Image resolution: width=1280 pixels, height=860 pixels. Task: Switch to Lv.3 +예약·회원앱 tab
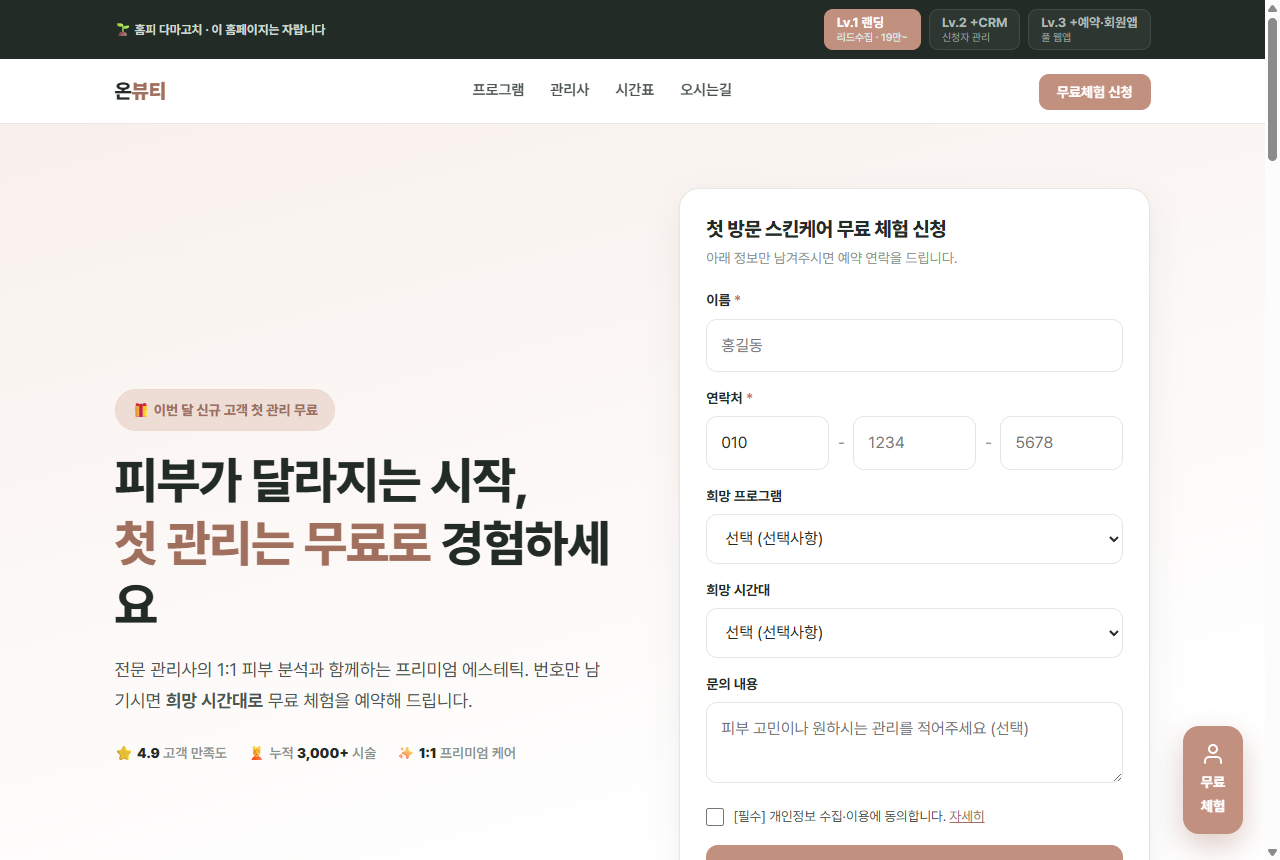pos(1089,30)
